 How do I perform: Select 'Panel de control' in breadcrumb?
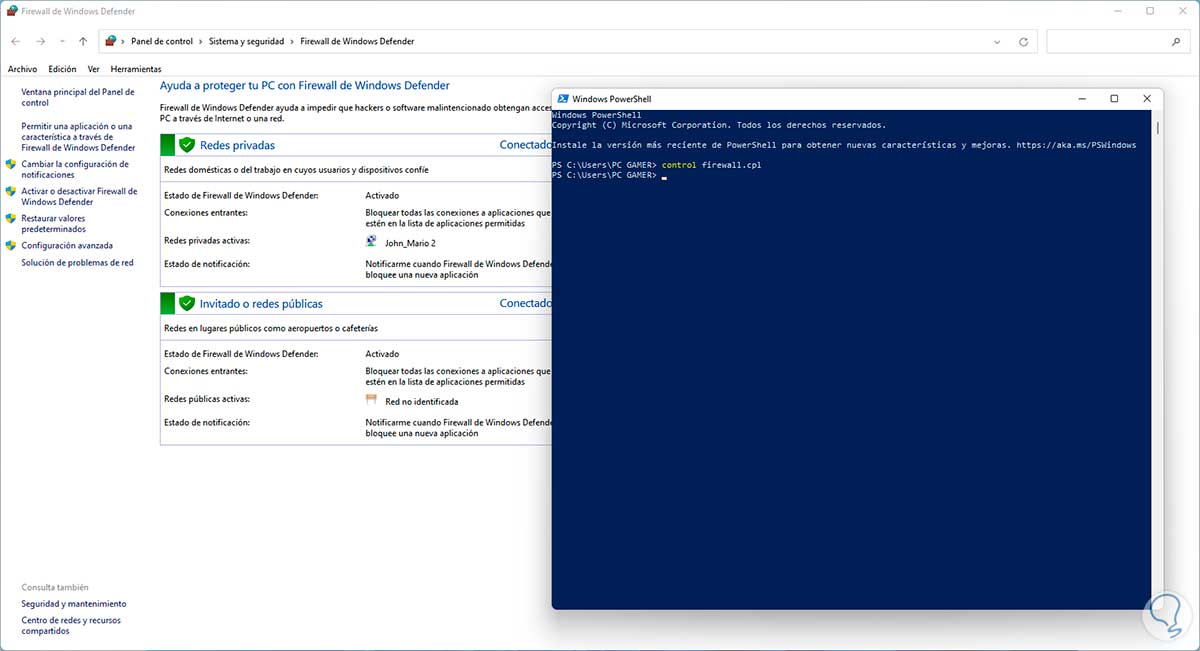coord(162,42)
